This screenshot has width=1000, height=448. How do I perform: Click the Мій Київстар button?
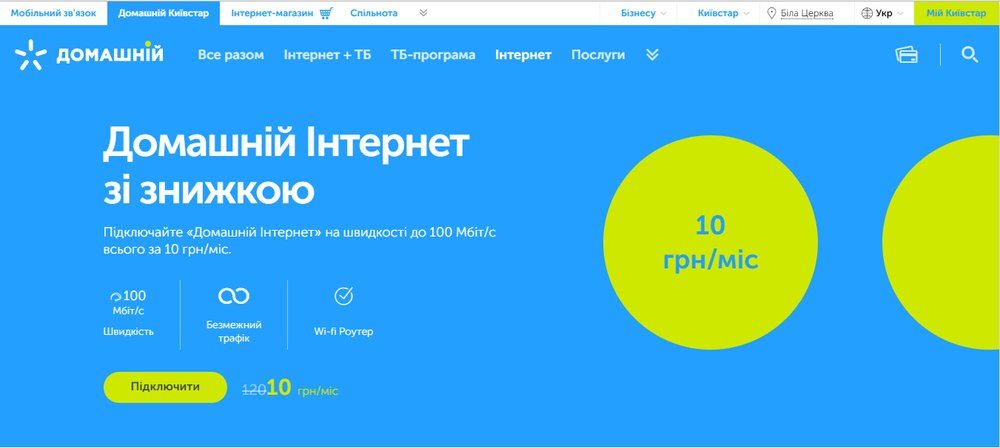pos(957,13)
